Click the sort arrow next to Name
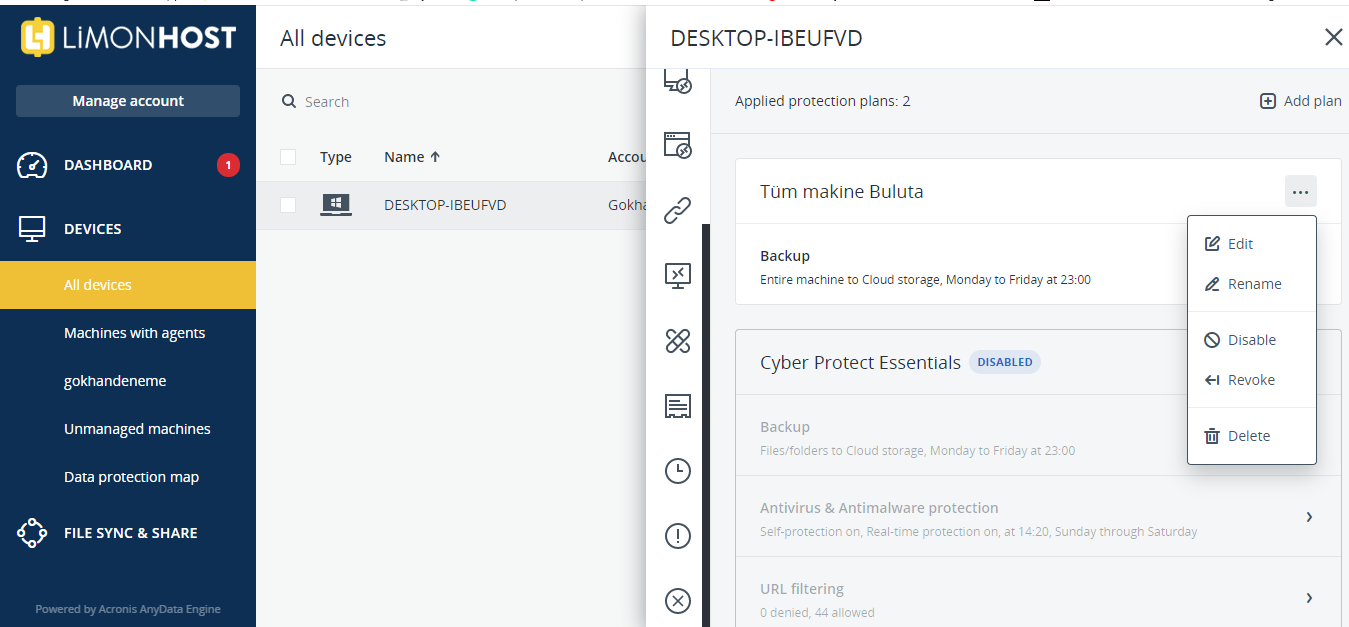Viewport: 1349px width, 627px height. (x=435, y=157)
